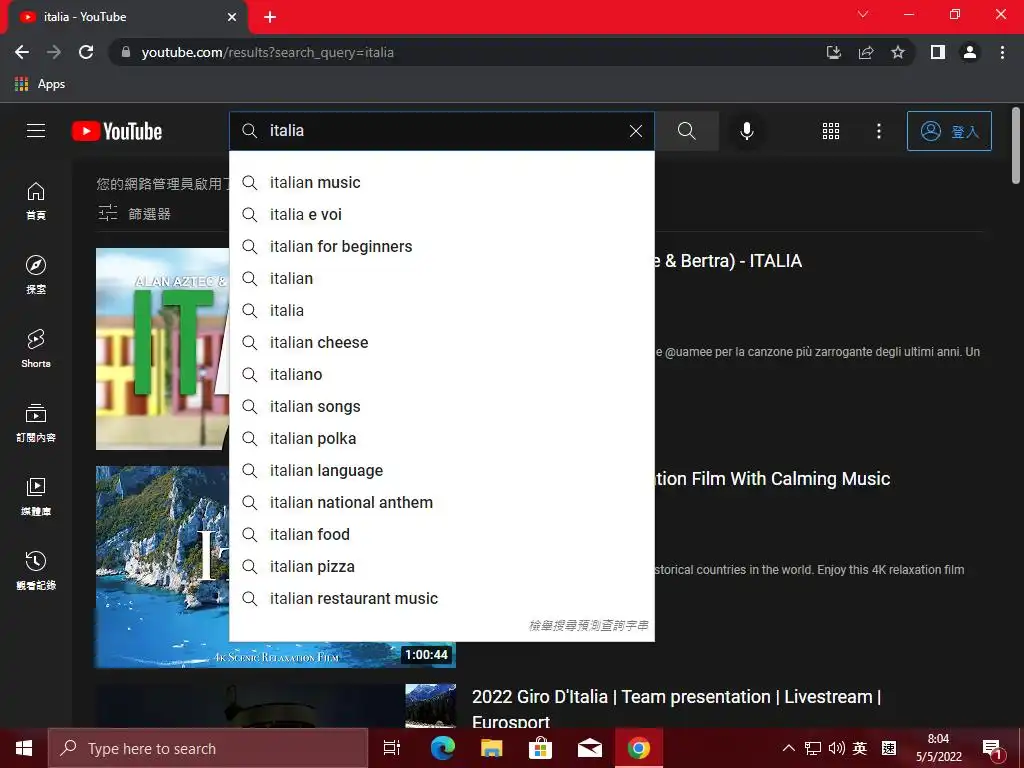Open the 篩選器 filters button
This screenshot has width=1024, height=768.
pos(135,214)
